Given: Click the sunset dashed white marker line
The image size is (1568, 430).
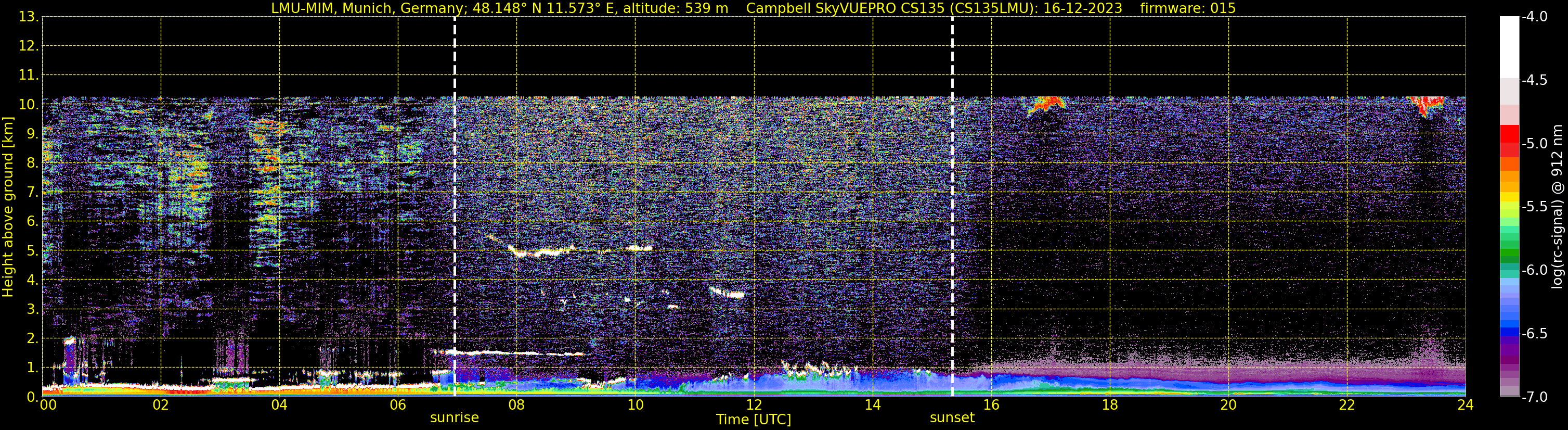Looking at the screenshot, I should 953,207.
